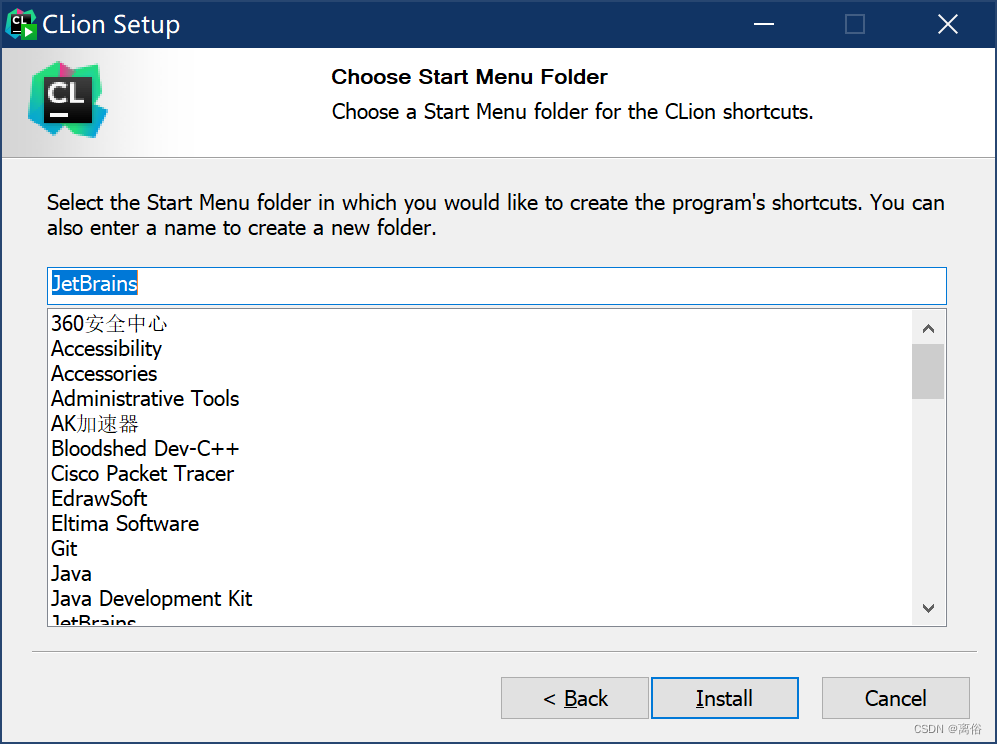Cancel the CLion setup
This screenshot has width=997, height=744.
pos(895,698)
